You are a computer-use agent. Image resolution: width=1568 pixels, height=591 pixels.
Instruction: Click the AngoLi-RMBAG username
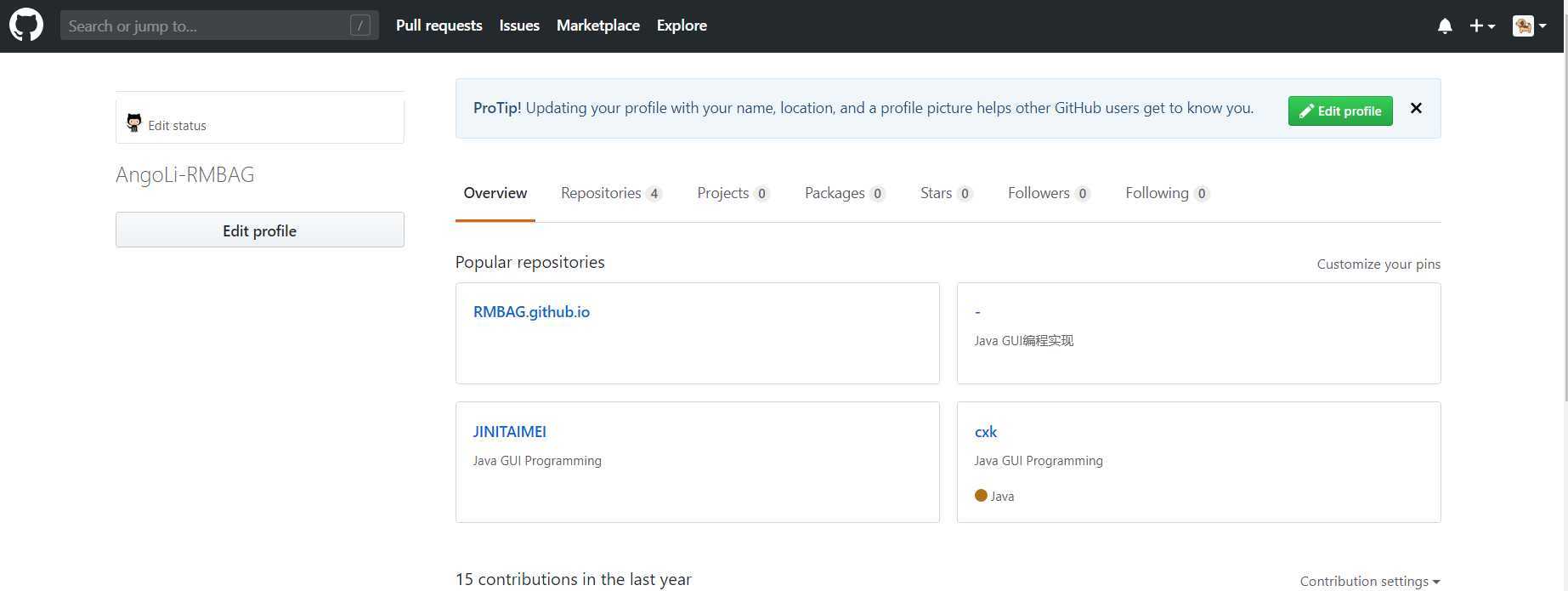point(185,174)
